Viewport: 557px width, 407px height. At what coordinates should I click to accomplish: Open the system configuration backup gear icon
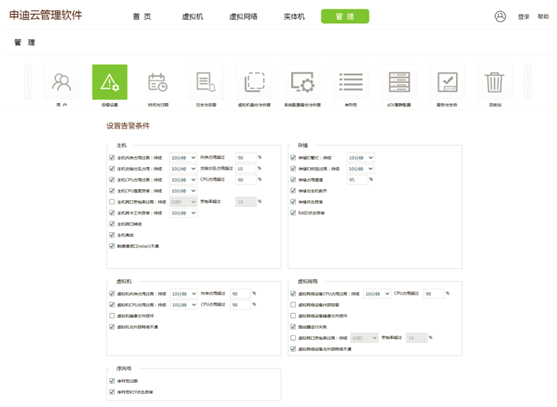(302, 82)
